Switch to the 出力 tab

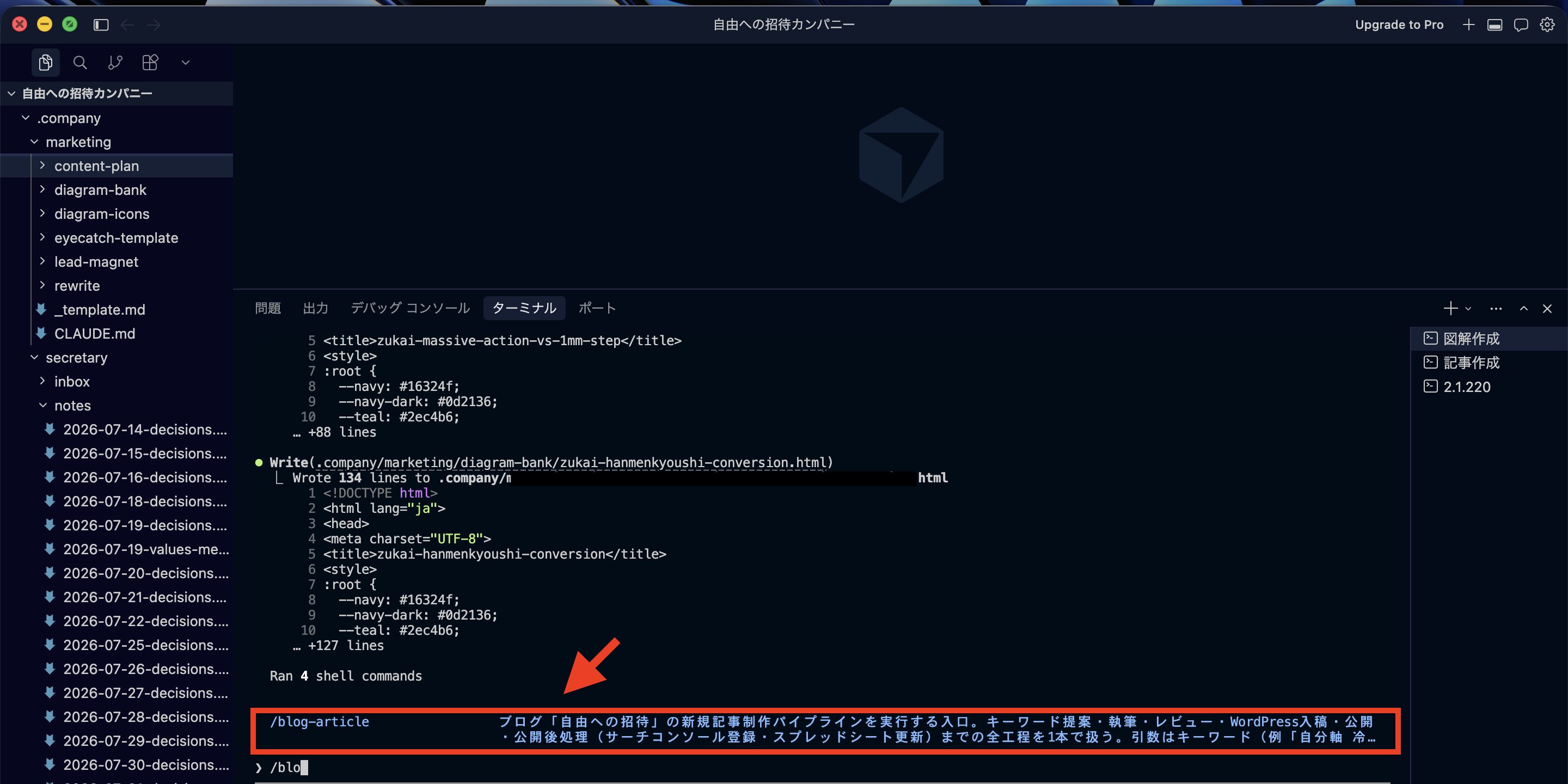point(315,308)
